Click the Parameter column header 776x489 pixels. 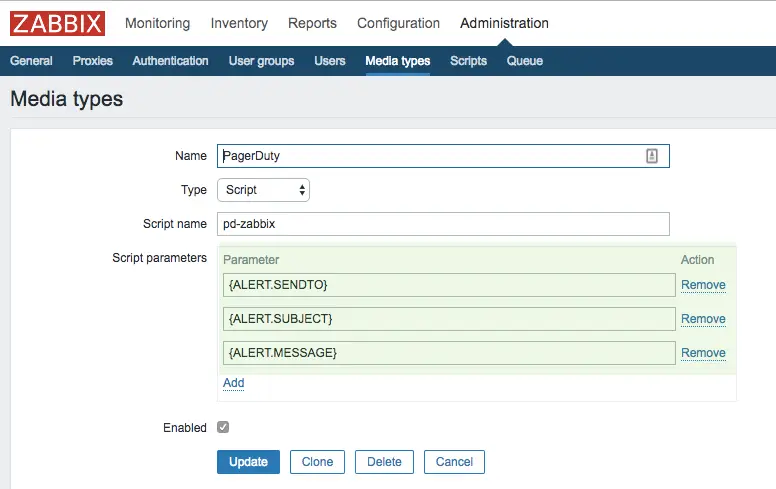pos(251,260)
